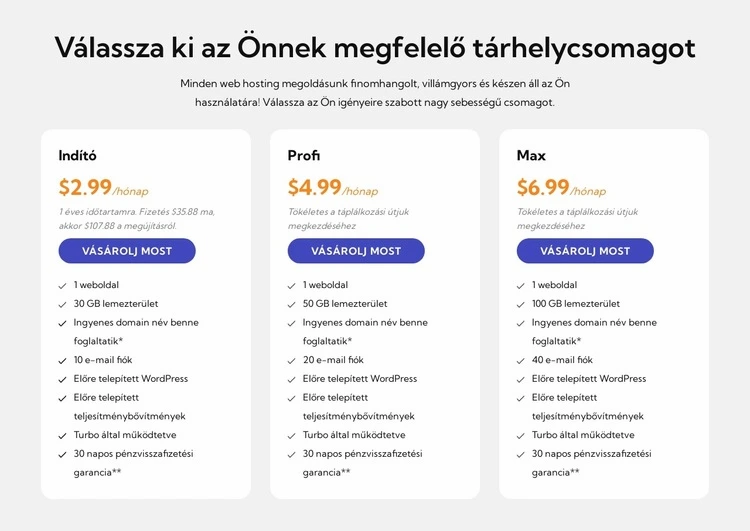Select the Max plan's VÁSÁROLJ MOST button

click(585, 251)
